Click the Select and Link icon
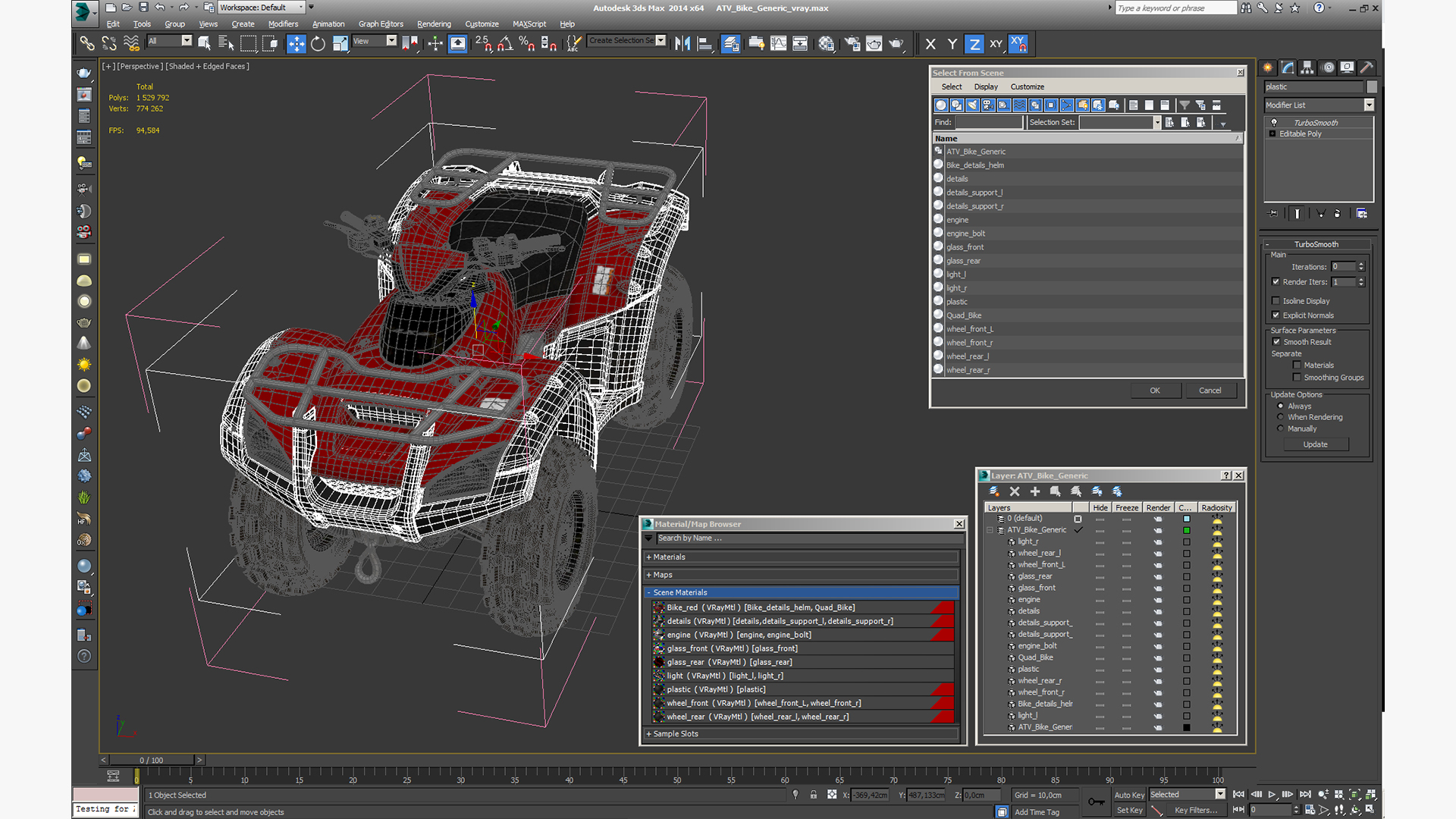Screen dimensions: 1456x819 (87, 44)
